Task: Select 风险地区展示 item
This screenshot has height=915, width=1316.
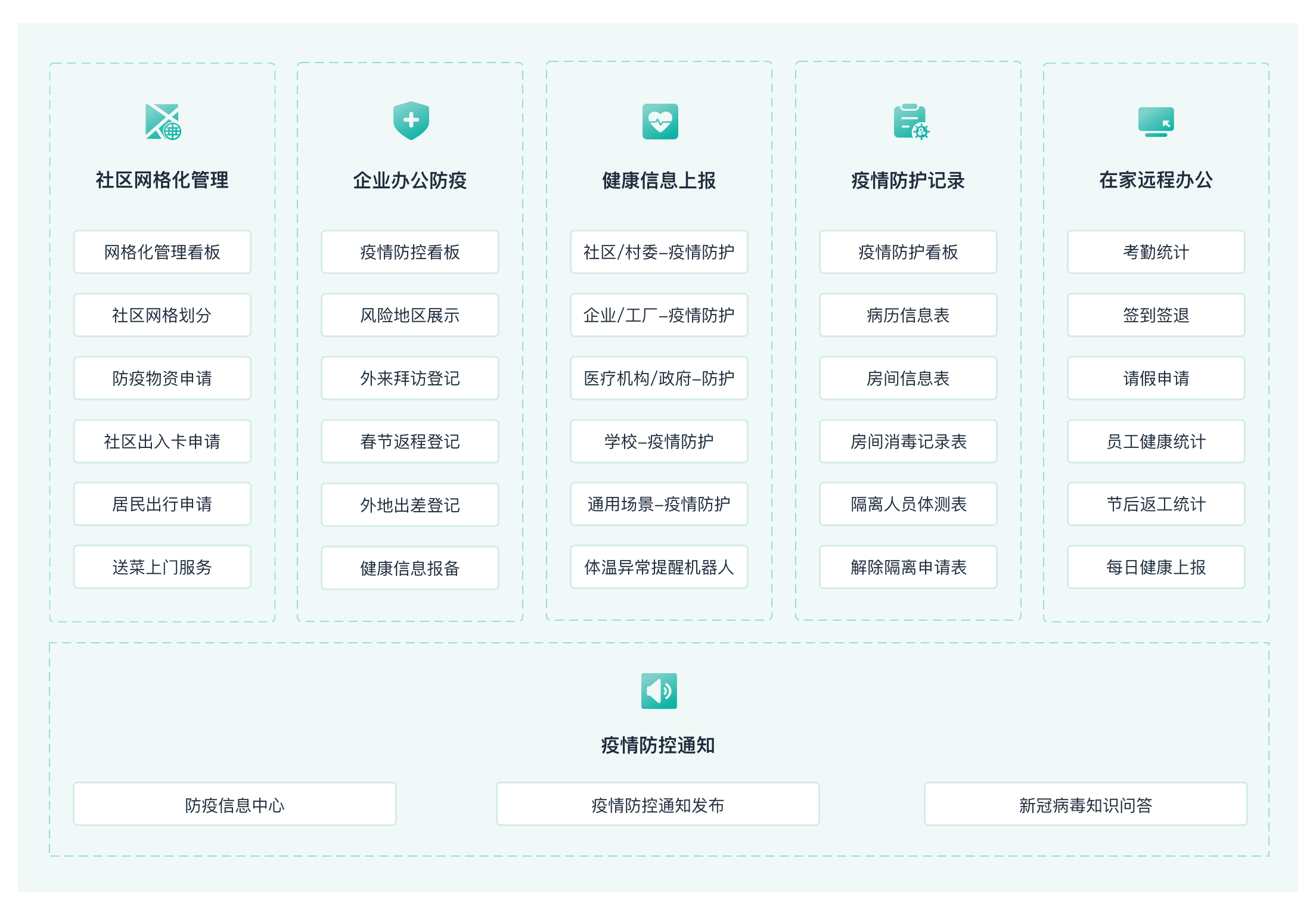Action: tap(410, 315)
